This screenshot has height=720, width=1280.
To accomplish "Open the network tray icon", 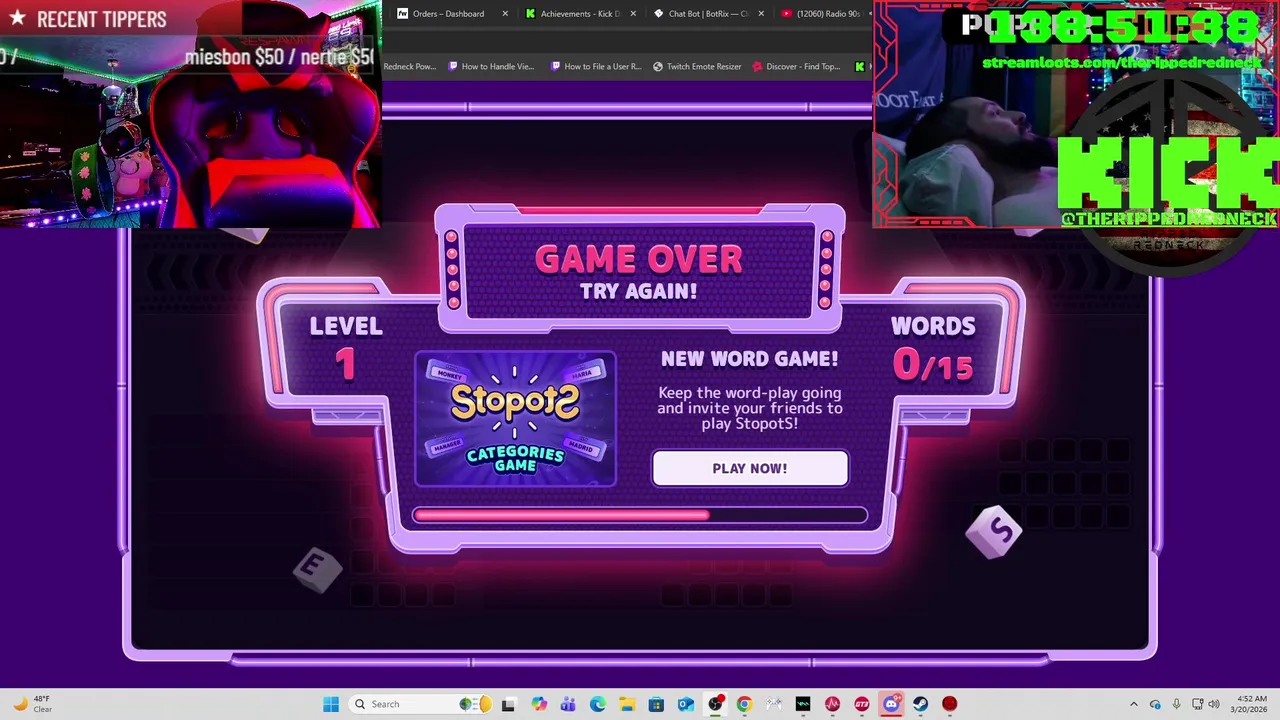I will pos(1197,704).
